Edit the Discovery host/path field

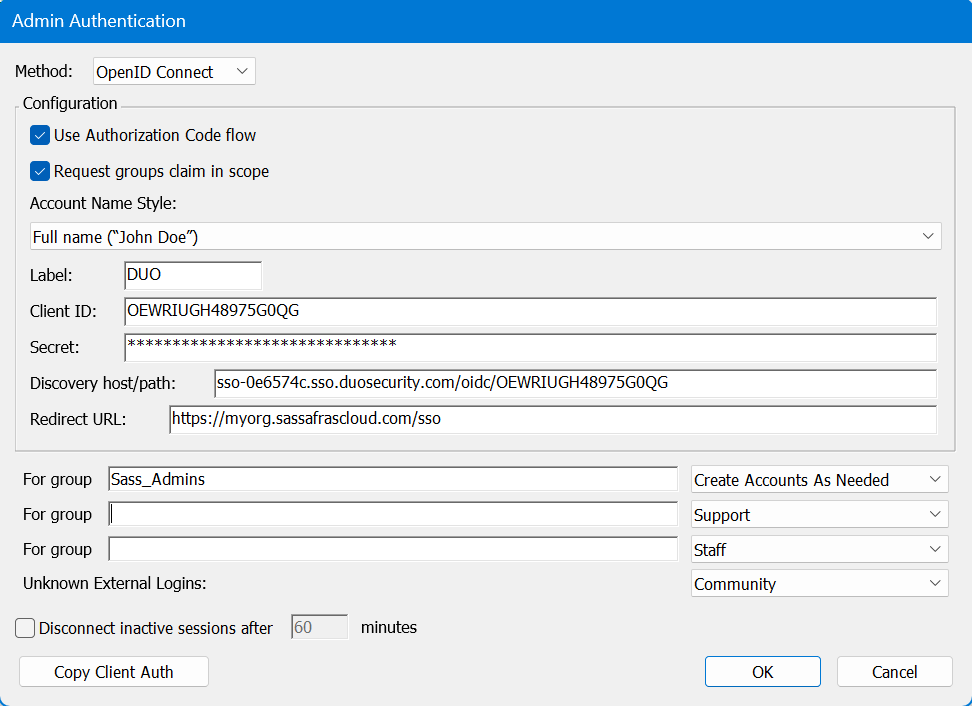click(574, 383)
